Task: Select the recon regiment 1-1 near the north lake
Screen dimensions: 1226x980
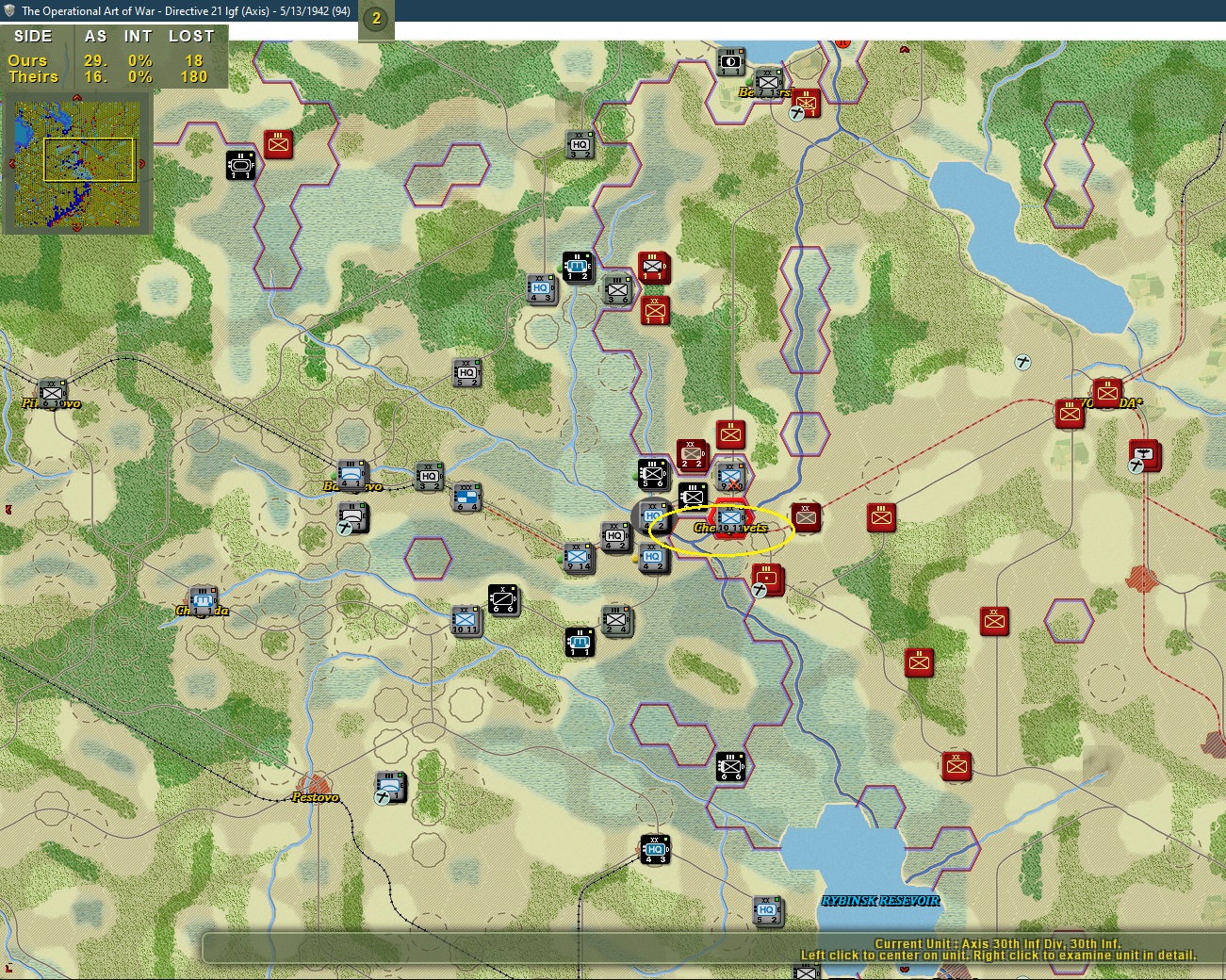Action: [731, 63]
